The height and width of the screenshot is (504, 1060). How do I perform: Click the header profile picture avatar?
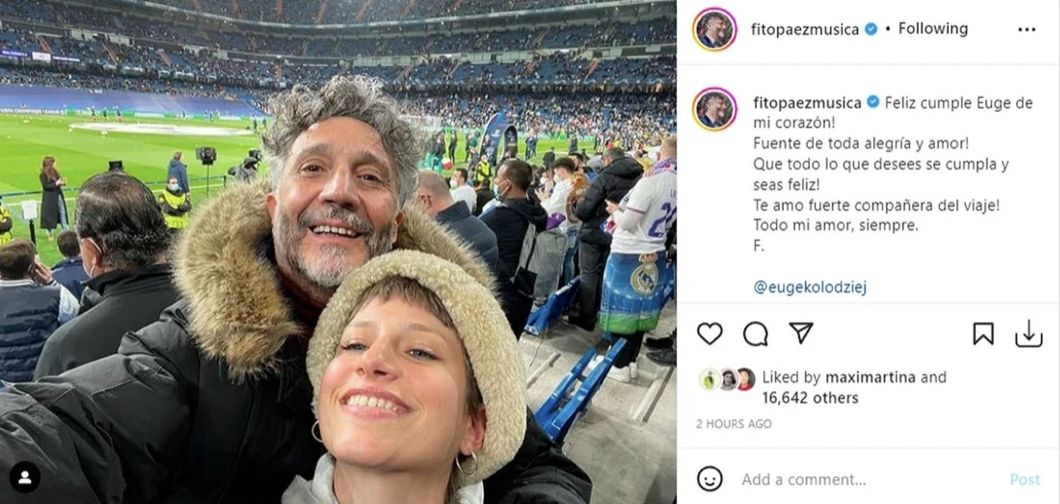(715, 29)
